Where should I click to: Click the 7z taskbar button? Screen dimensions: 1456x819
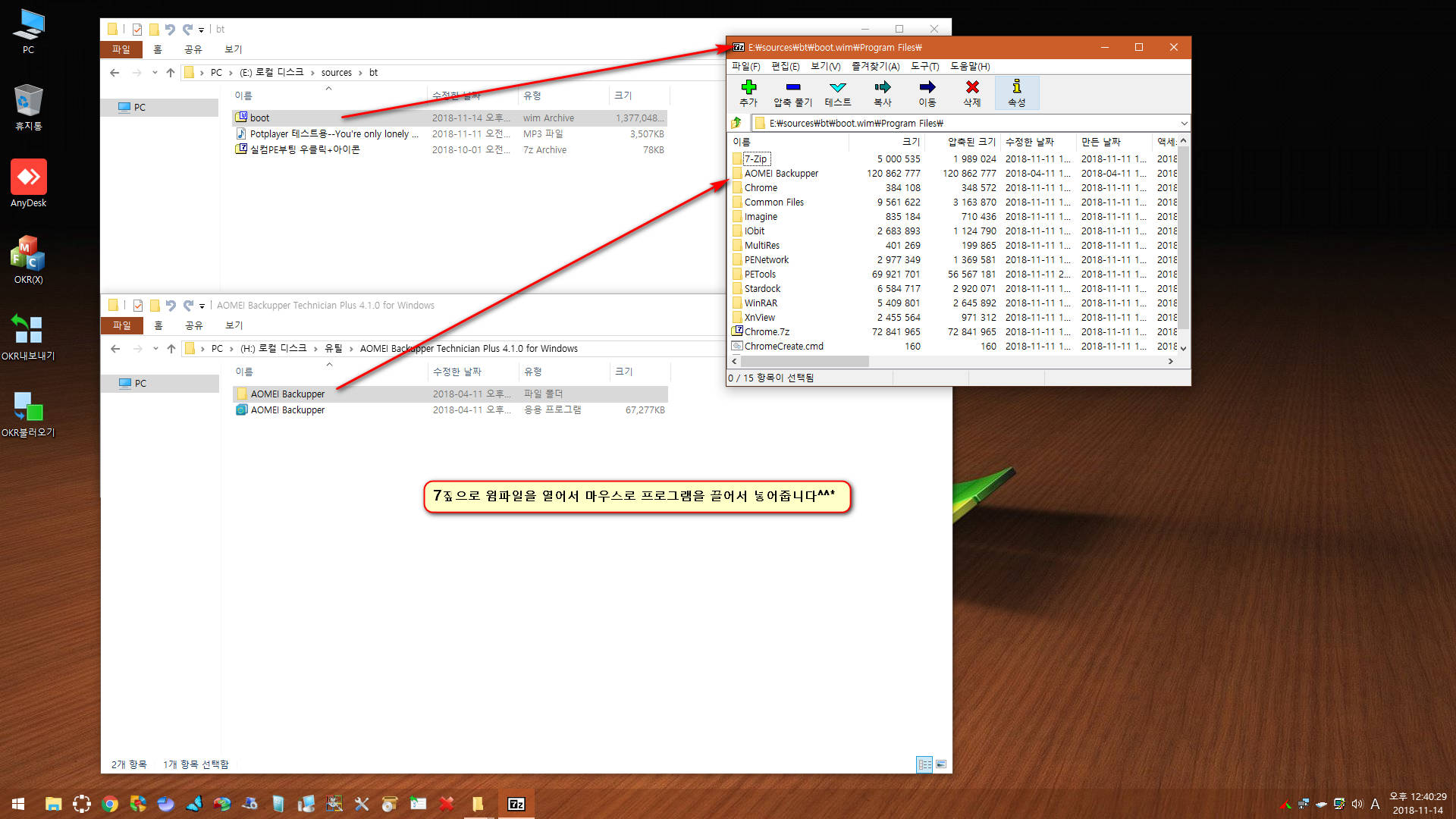click(516, 804)
